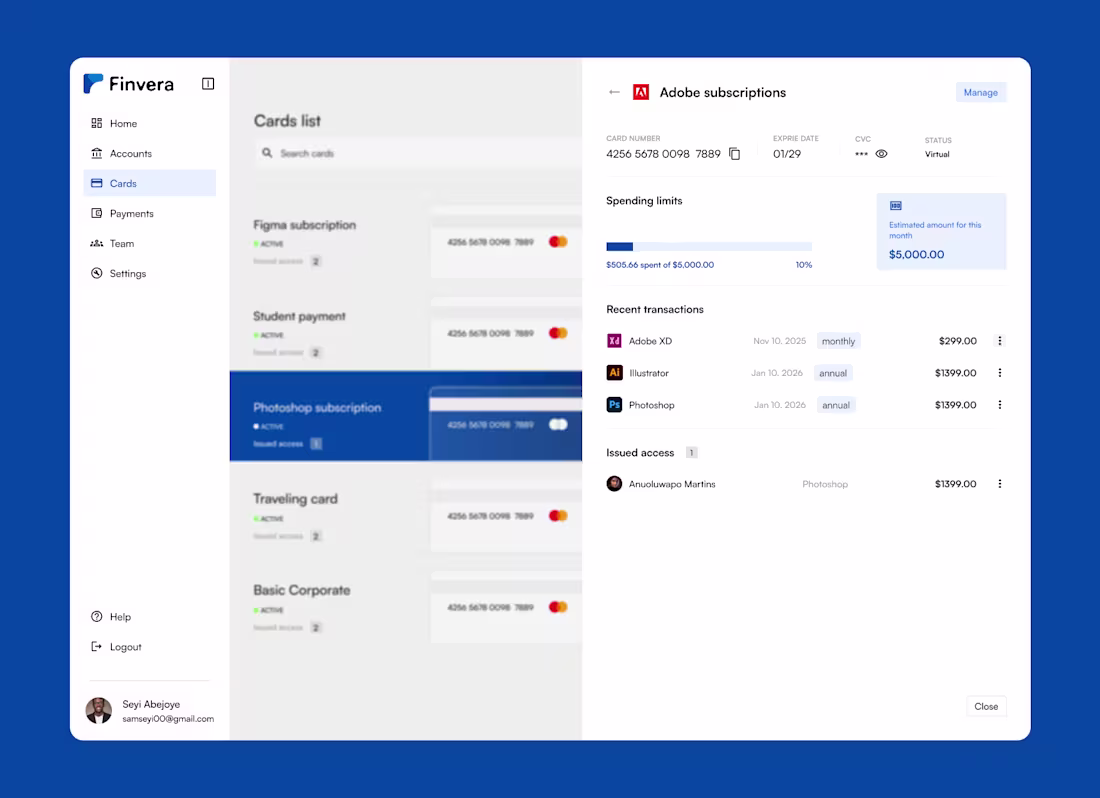
Task: Click the Close button
Action: (x=986, y=706)
